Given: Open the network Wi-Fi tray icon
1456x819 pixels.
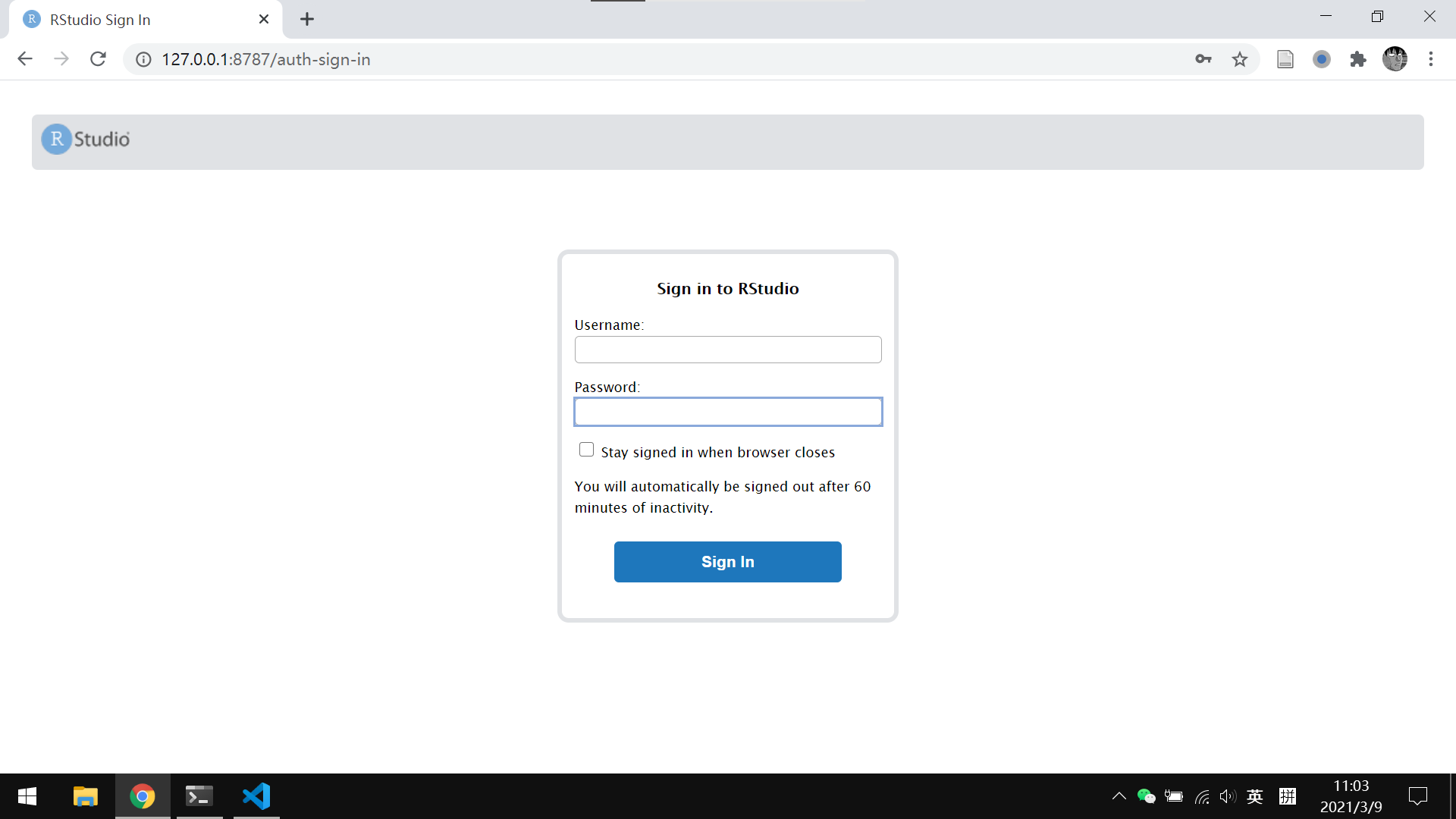Looking at the screenshot, I should [1202, 796].
